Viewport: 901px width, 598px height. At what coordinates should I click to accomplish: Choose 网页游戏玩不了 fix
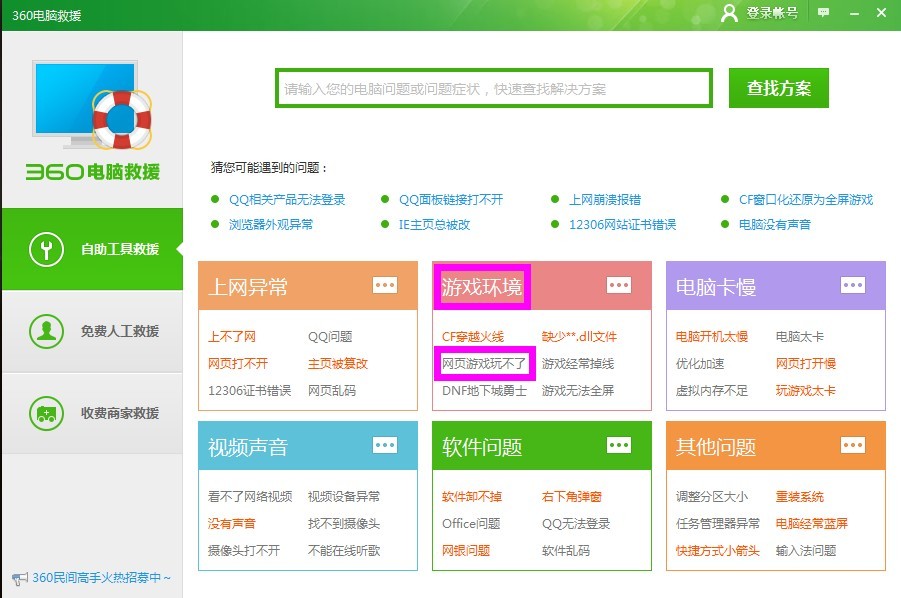point(484,364)
